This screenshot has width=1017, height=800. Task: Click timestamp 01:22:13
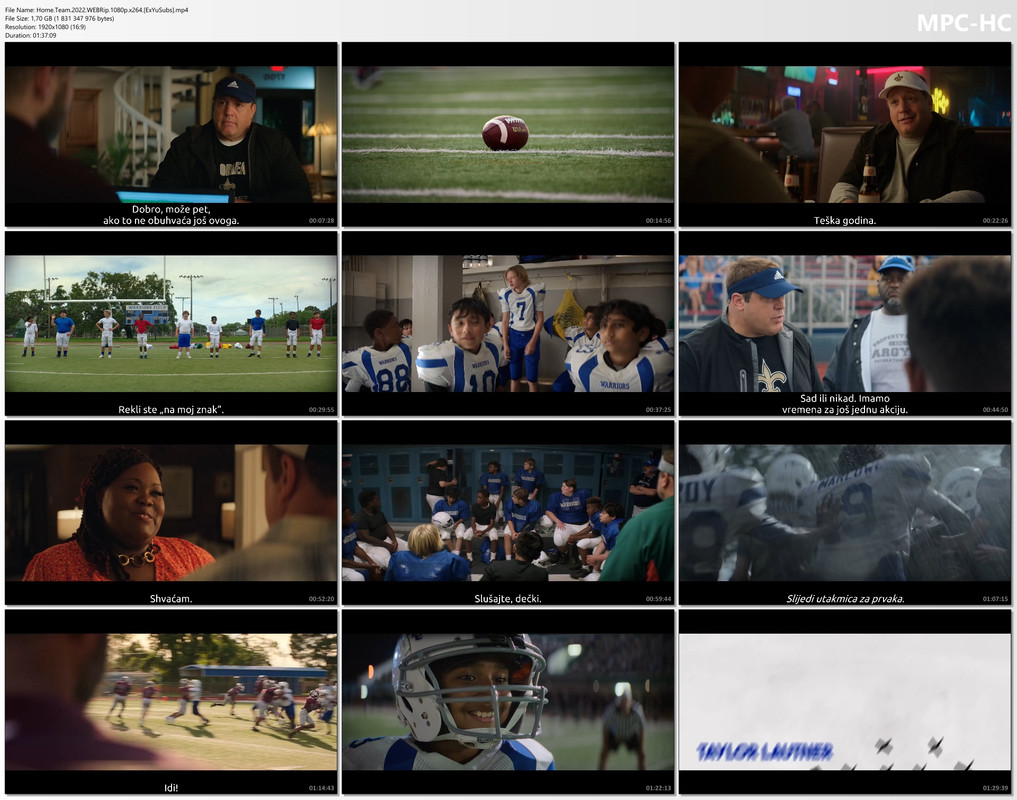point(658,788)
